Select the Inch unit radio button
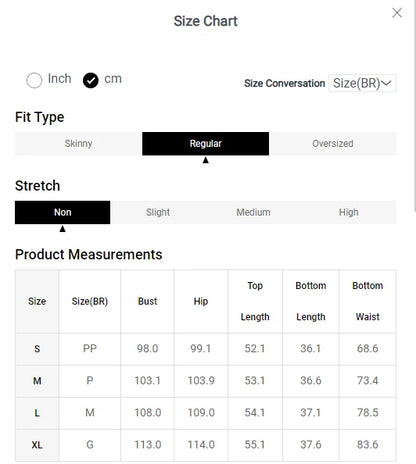 (x=34, y=80)
